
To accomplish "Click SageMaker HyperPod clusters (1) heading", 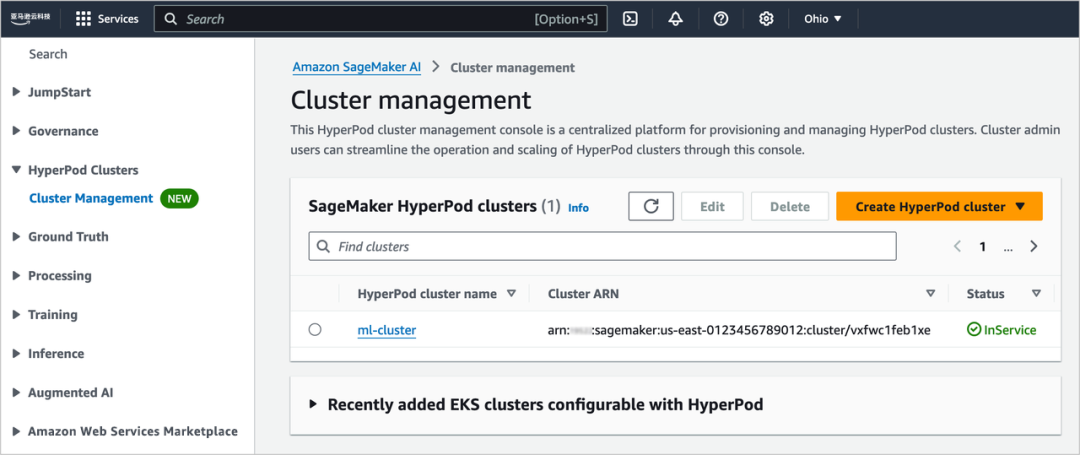I will pyautogui.click(x=435, y=206).
